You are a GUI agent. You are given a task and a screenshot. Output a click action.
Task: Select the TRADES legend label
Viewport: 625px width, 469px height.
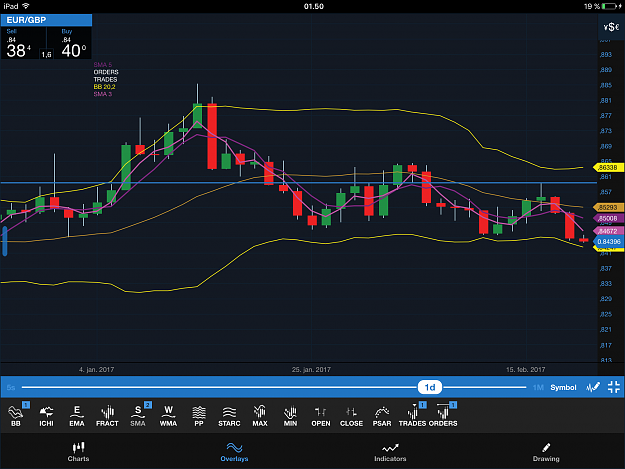point(105,79)
